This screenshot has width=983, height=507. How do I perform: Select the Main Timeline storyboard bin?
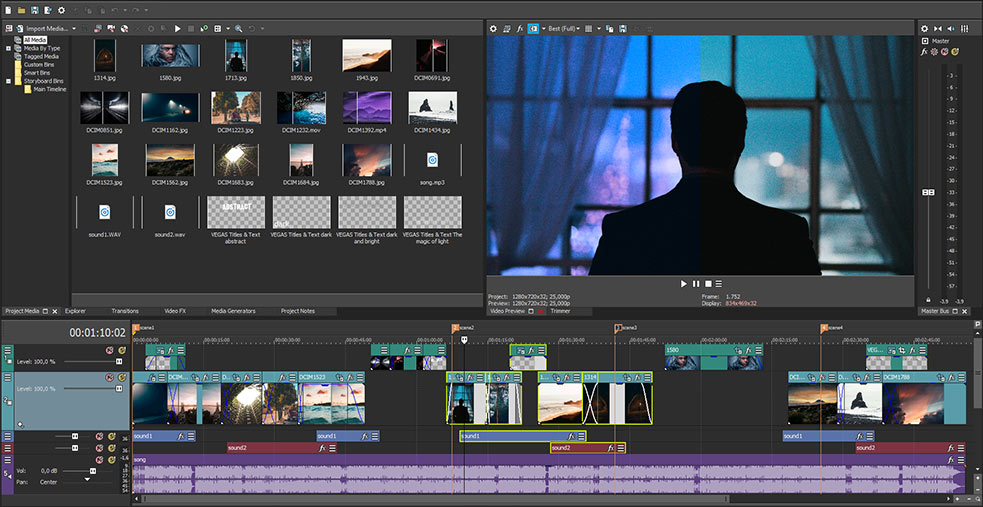point(50,89)
